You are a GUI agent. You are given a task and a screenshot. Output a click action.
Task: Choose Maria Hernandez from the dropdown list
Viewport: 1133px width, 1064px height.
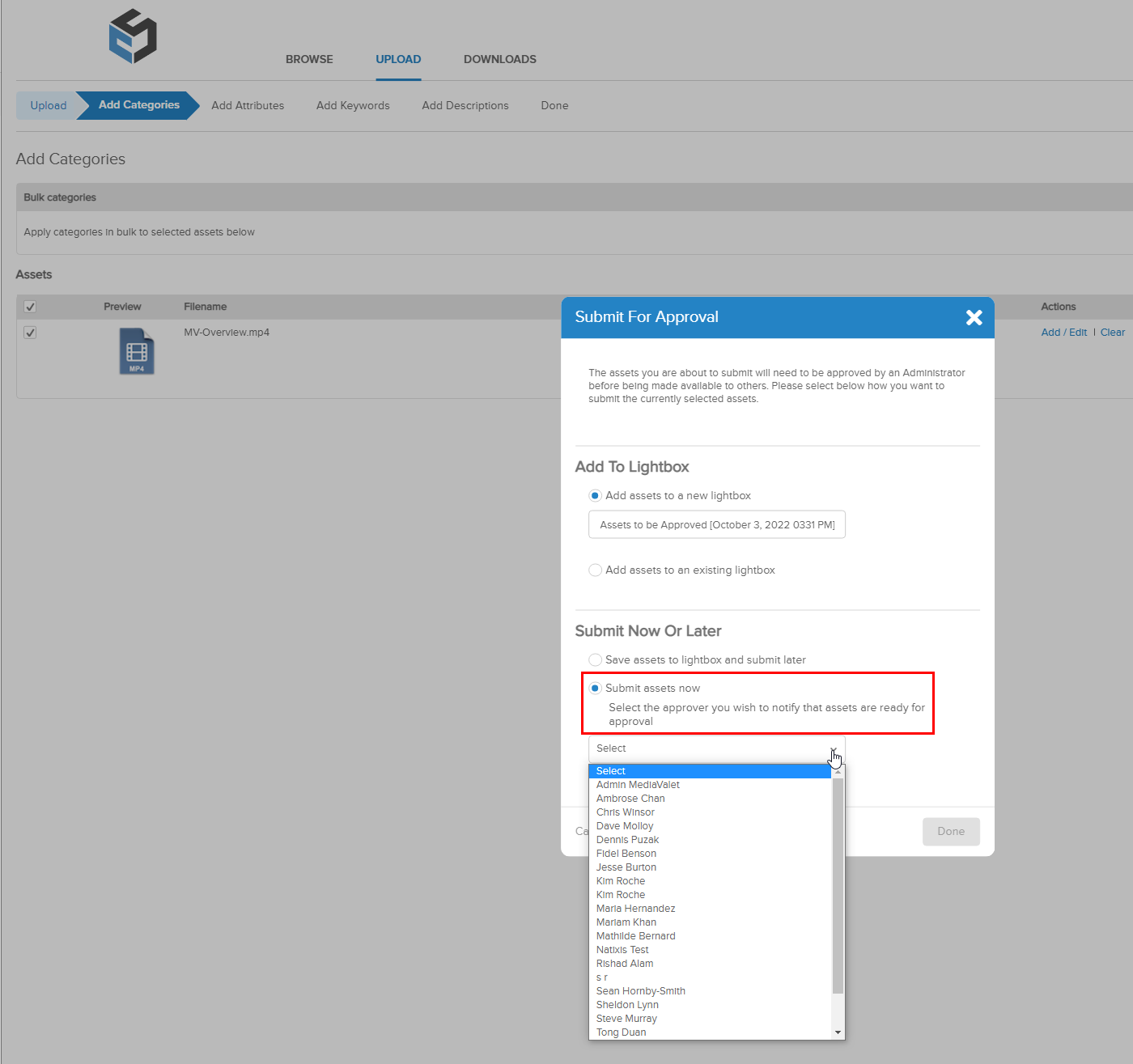pyautogui.click(x=635, y=908)
